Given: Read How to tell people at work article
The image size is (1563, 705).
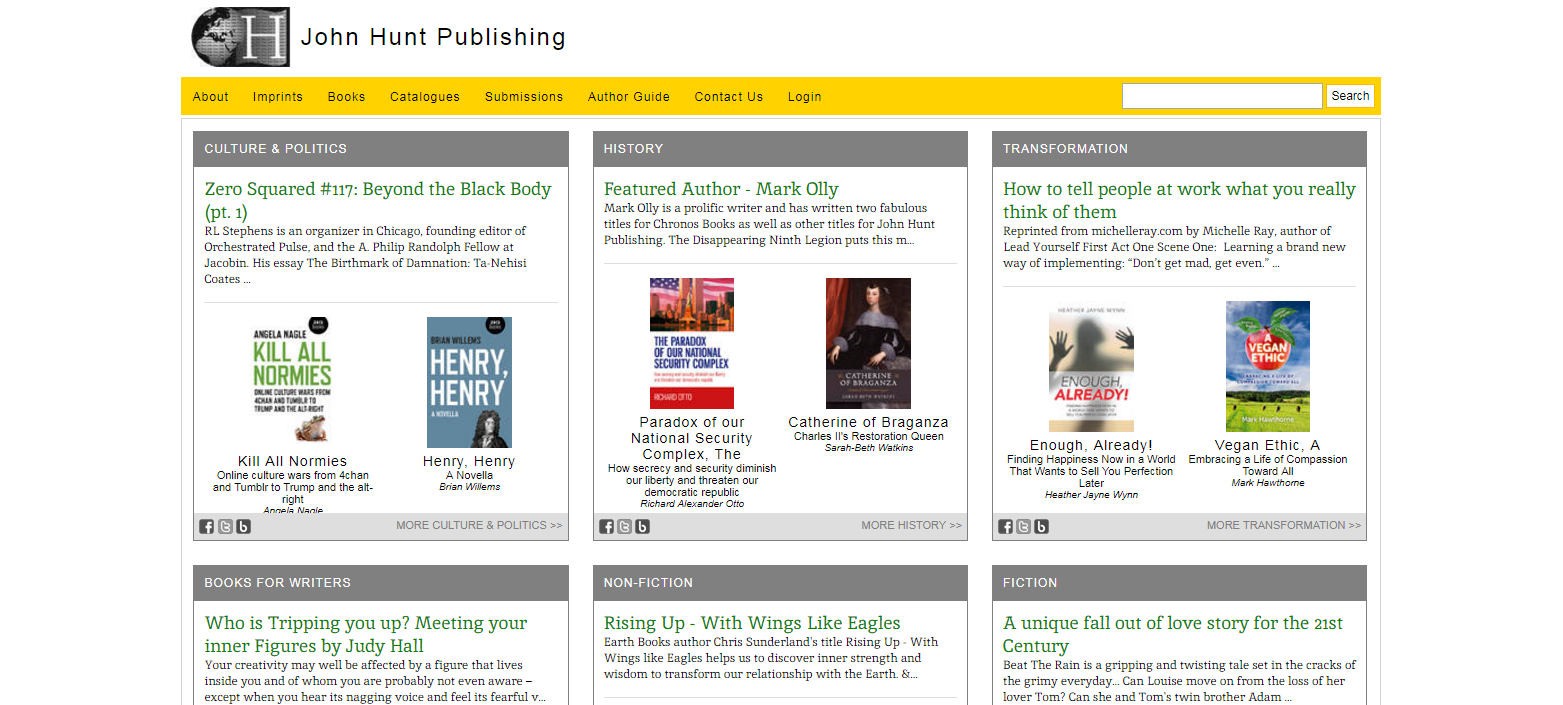Looking at the screenshot, I should (1179, 200).
